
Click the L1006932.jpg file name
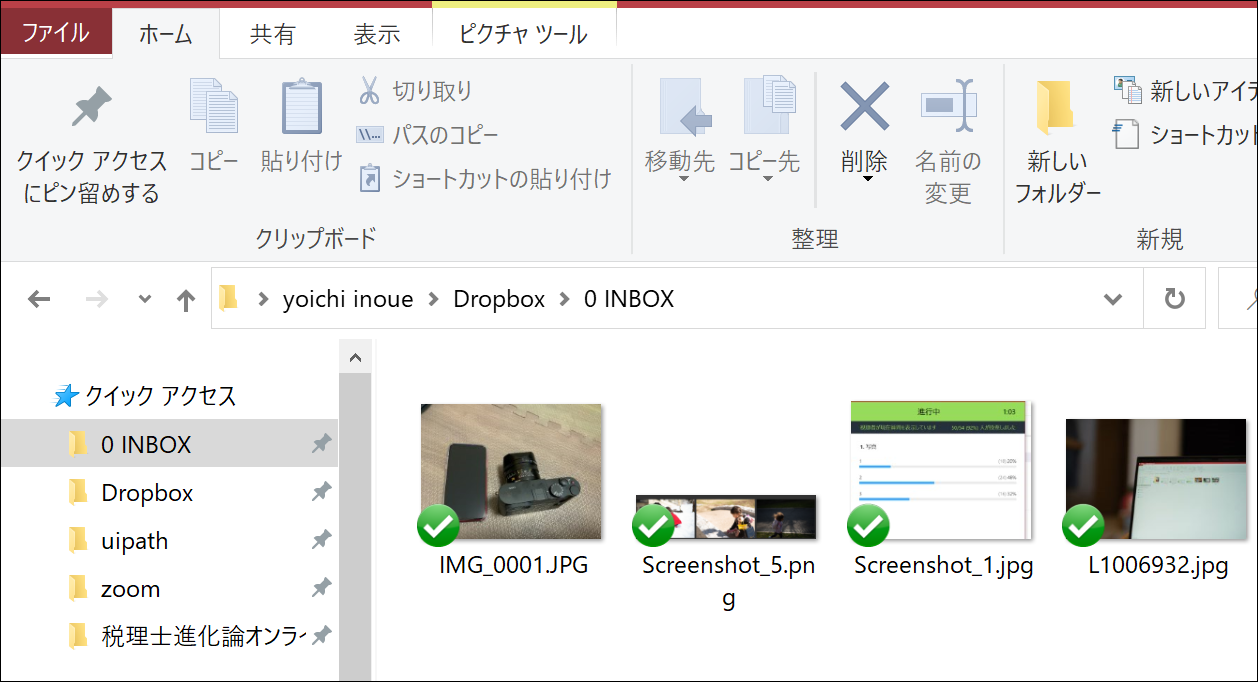click(x=1158, y=565)
